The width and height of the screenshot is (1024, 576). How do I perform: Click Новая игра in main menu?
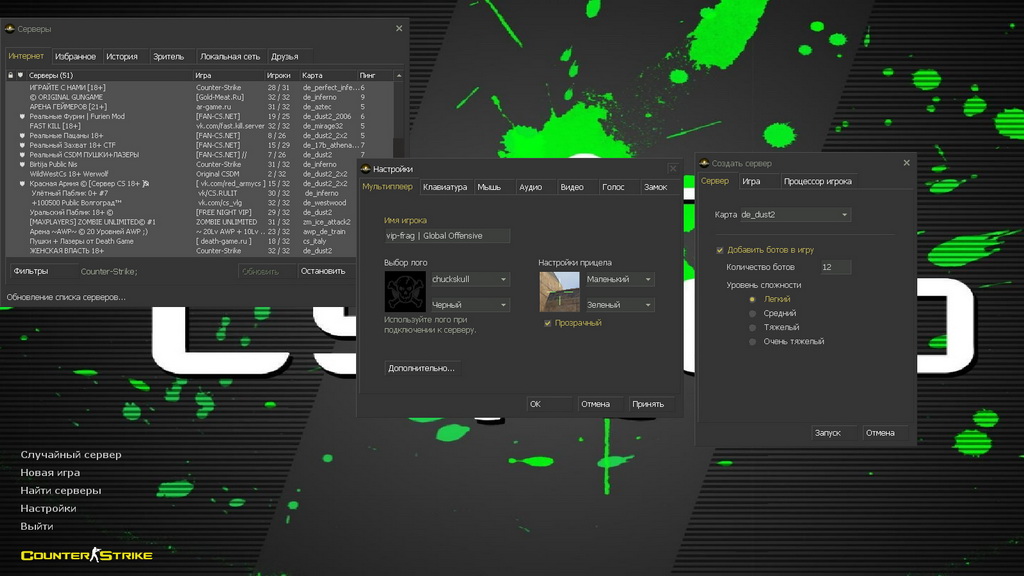(50, 472)
